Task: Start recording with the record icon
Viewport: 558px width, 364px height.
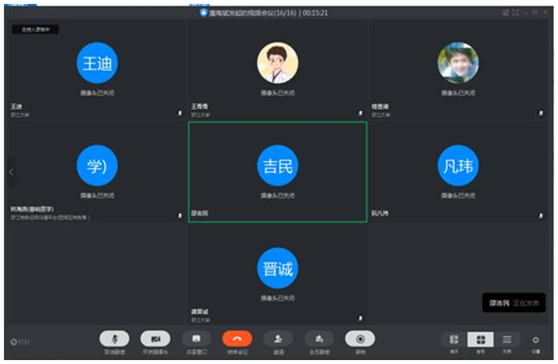Action: tap(360, 339)
